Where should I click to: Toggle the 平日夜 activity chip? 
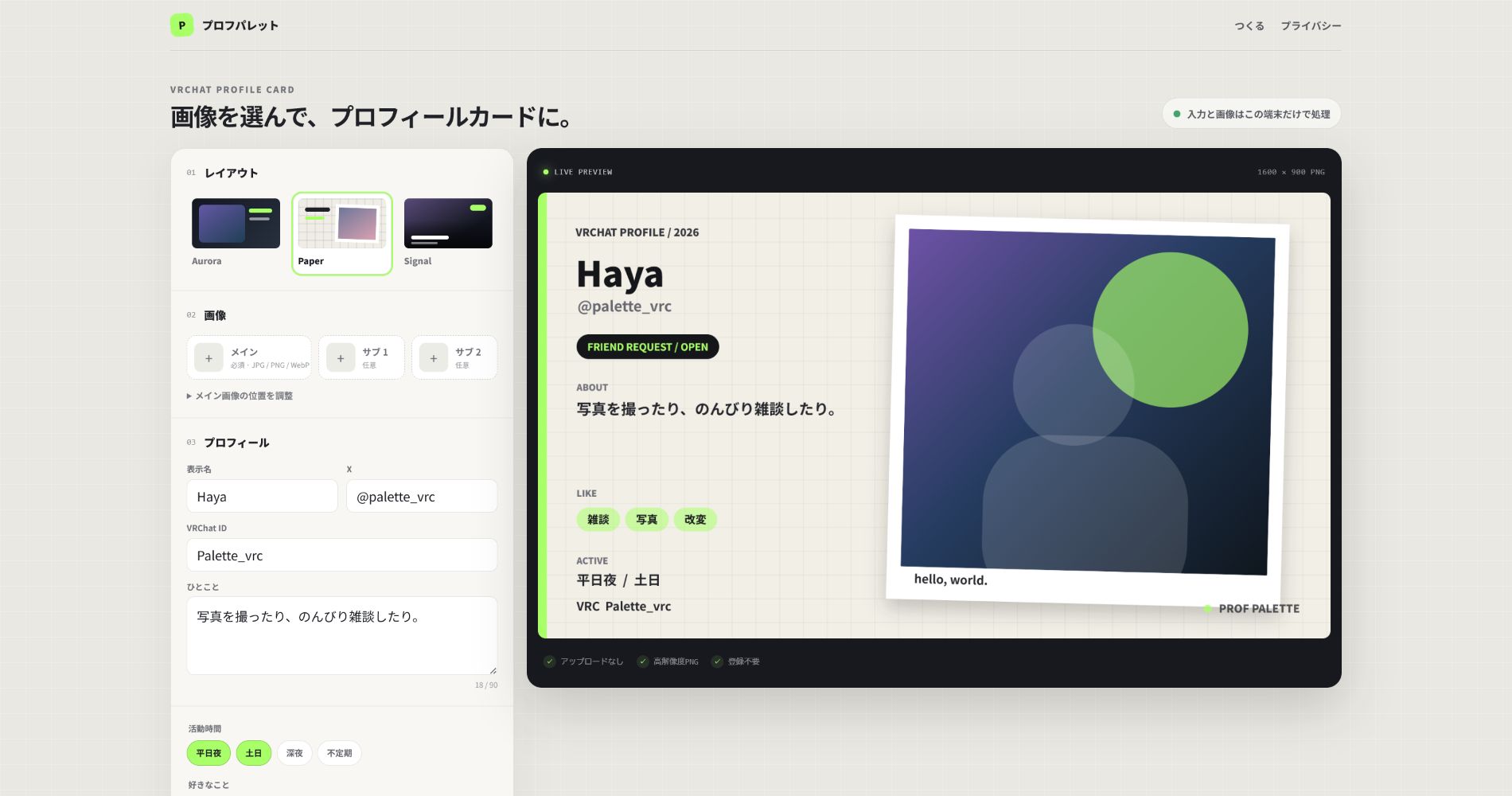click(208, 753)
